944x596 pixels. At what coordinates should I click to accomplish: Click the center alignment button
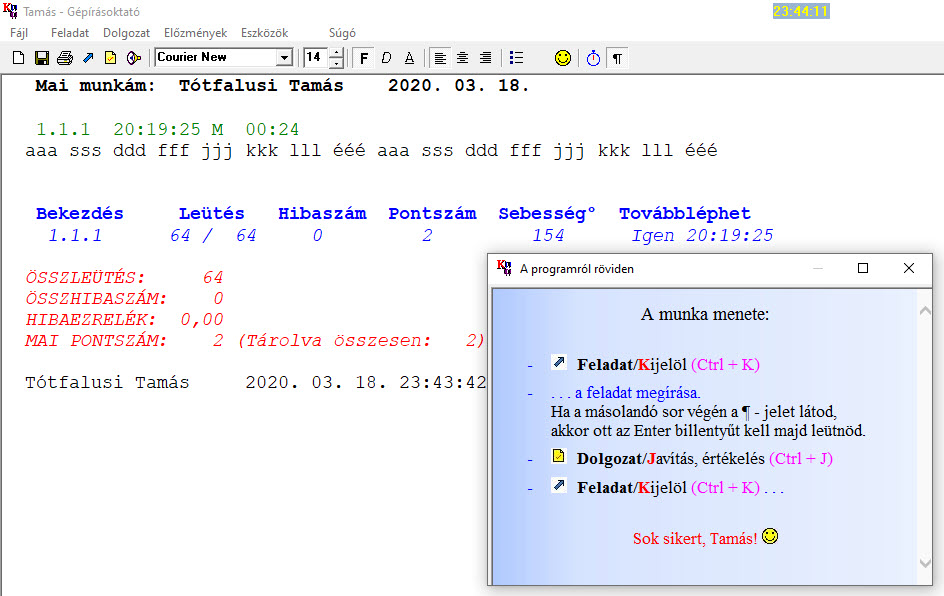(462, 58)
